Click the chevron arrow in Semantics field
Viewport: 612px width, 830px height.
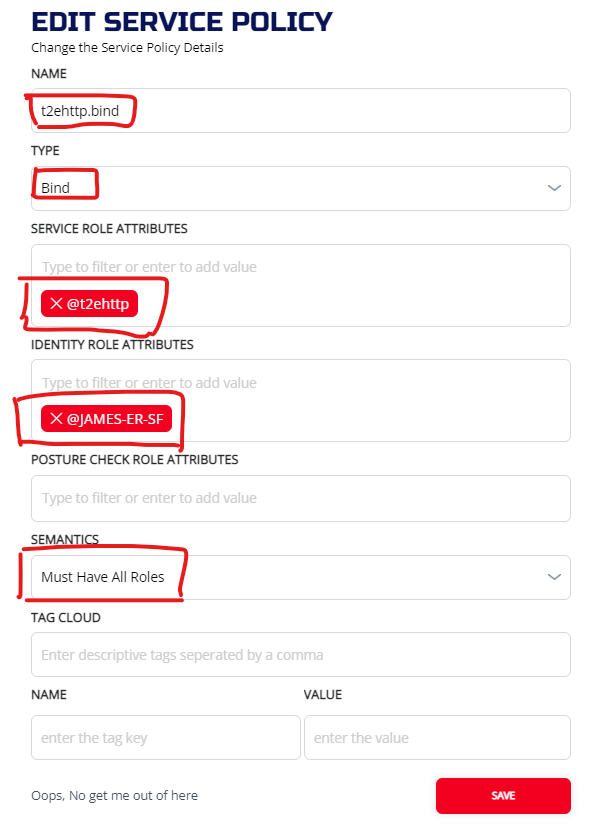click(555, 577)
